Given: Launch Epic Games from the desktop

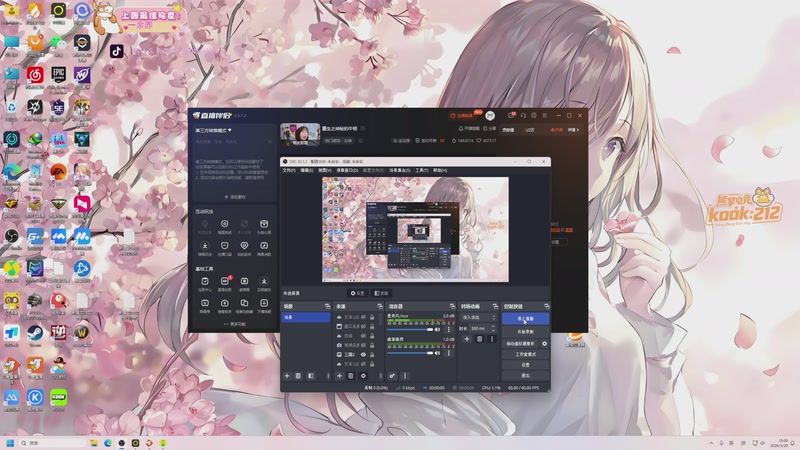Looking at the screenshot, I should click(x=58, y=75).
